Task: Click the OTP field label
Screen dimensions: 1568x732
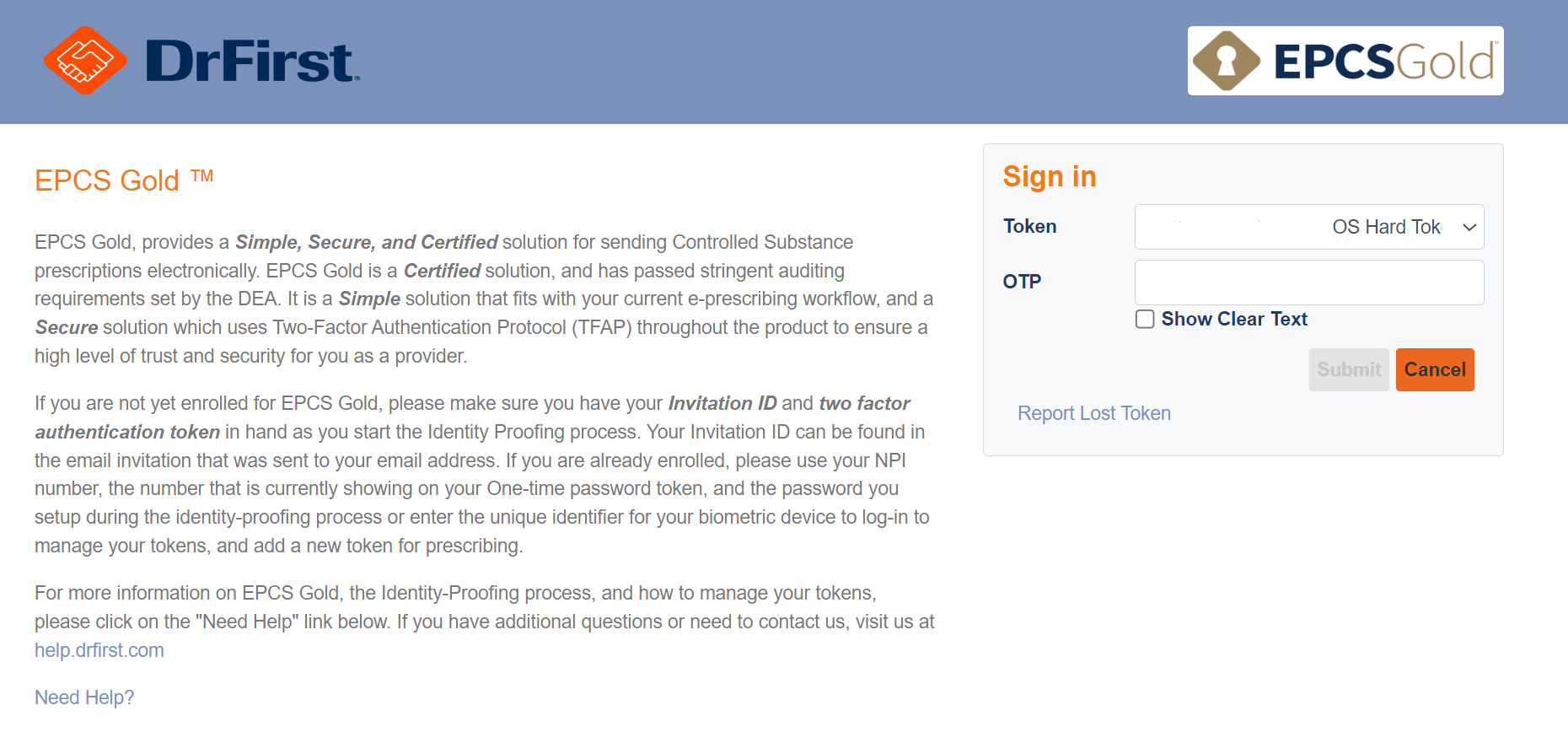Action: 1022,282
